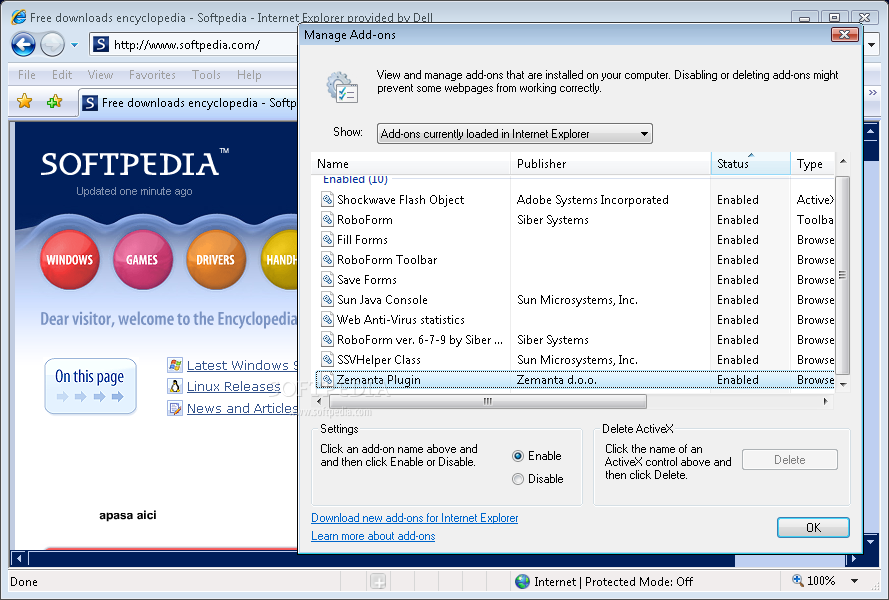Click the Favorites Center star icon

(24, 102)
